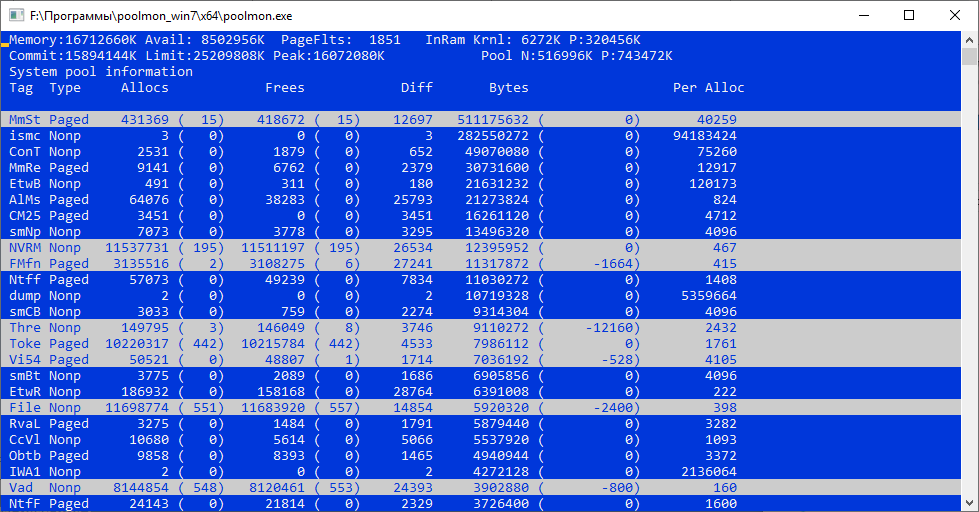Click the Bytes column header

509,88
